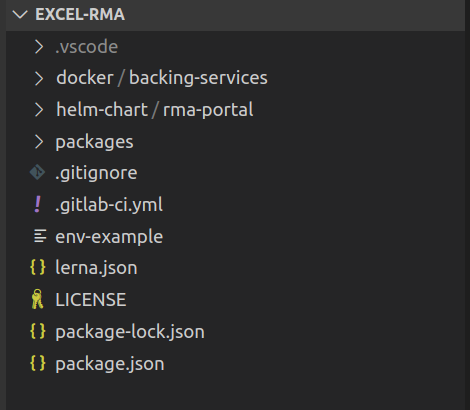Click the braces icon beside package.json
Viewport: 470px width, 410px height.
pos(38,363)
